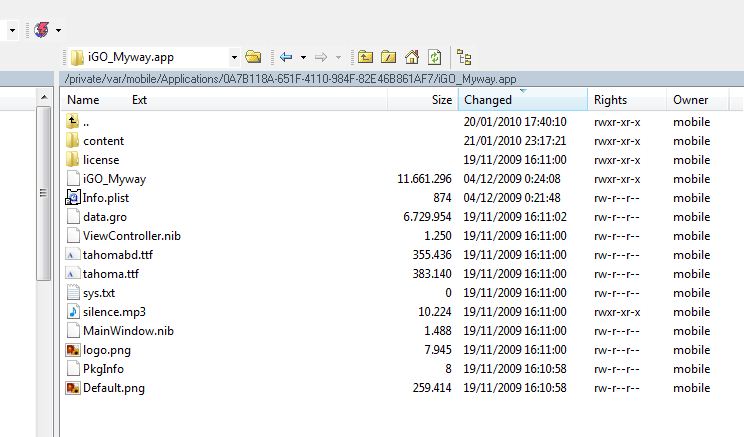744x437 pixels.
Task: Open the iGO_Myway.app directory dropdown
Action: click(234, 57)
